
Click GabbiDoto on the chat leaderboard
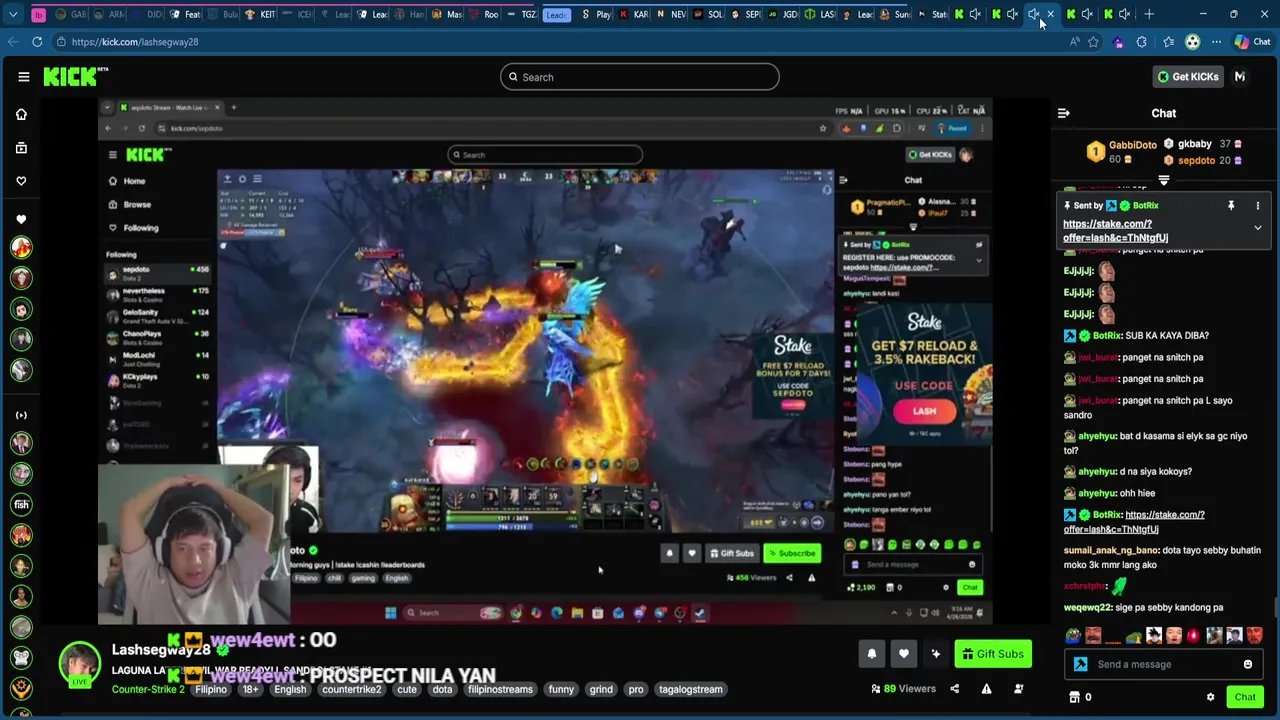pyautogui.click(x=1132, y=145)
